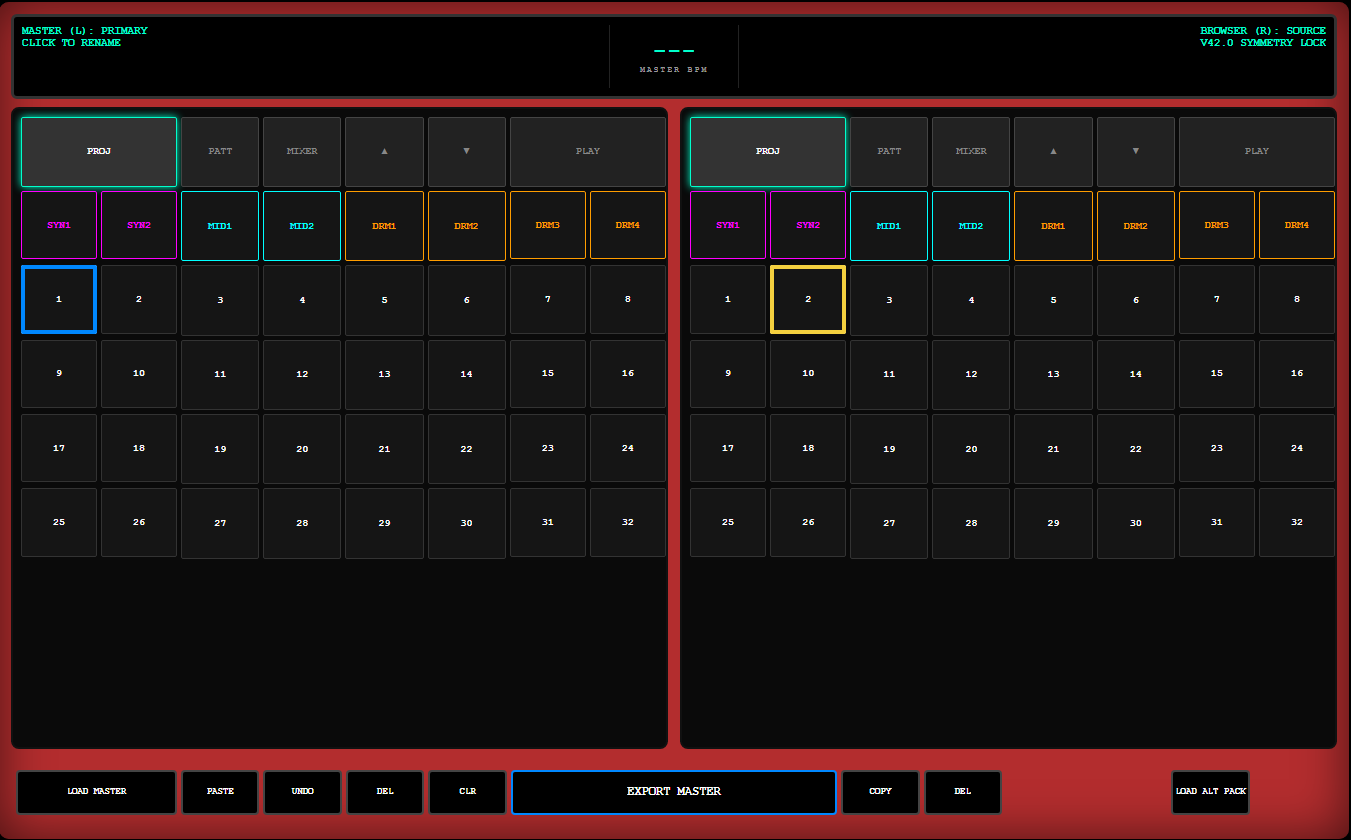The width and height of the screenshot is (1351, 840).
Task: Select slot 2 in Browser grid
Action: pyautogui.click(x=808, y=299)
